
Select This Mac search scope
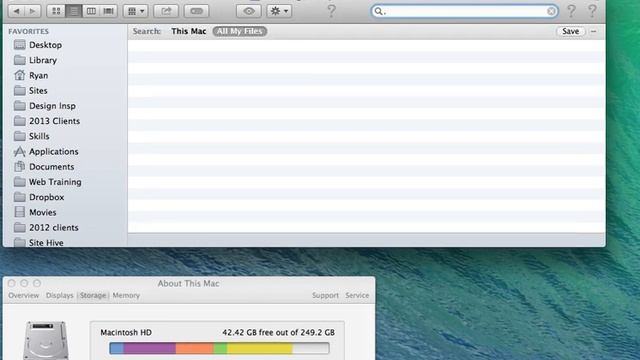(189, 31)
